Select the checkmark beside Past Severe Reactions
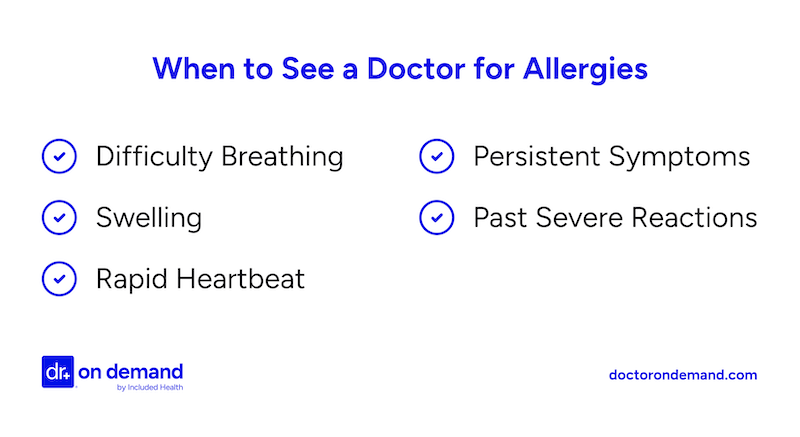Image resolution: width=800 pixels, height=437 pixels. pyautogui.click(x=437, y=217)
